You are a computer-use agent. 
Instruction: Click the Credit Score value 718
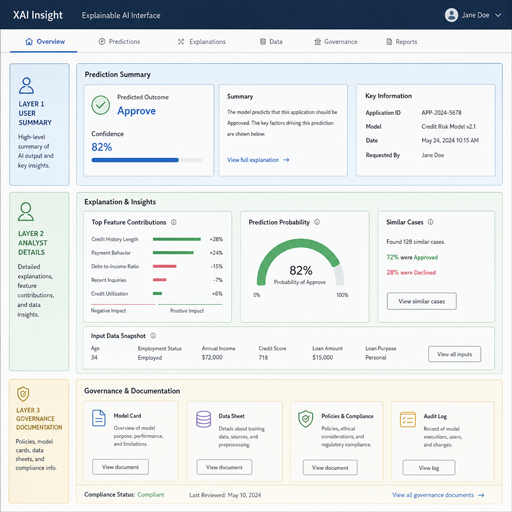tap(263, 358)
